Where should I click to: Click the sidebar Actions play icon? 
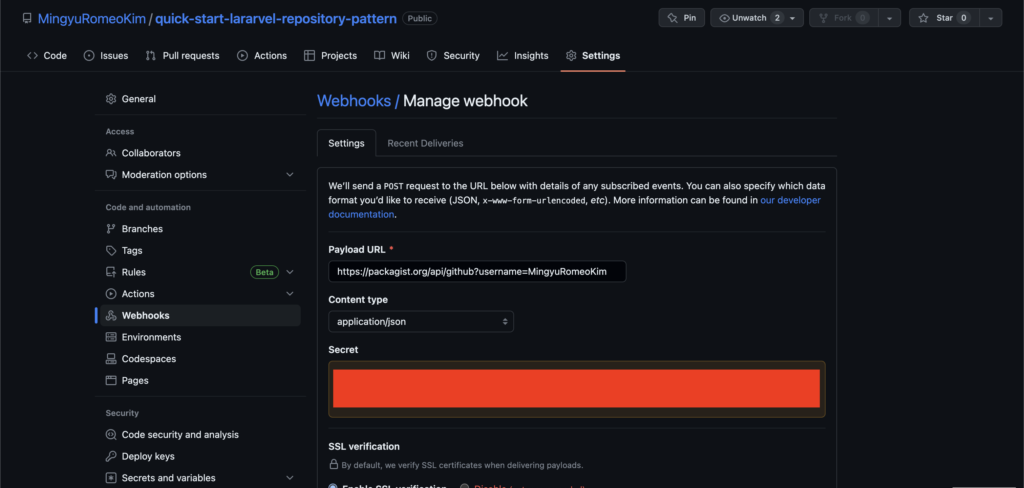[x=111, y=293]
